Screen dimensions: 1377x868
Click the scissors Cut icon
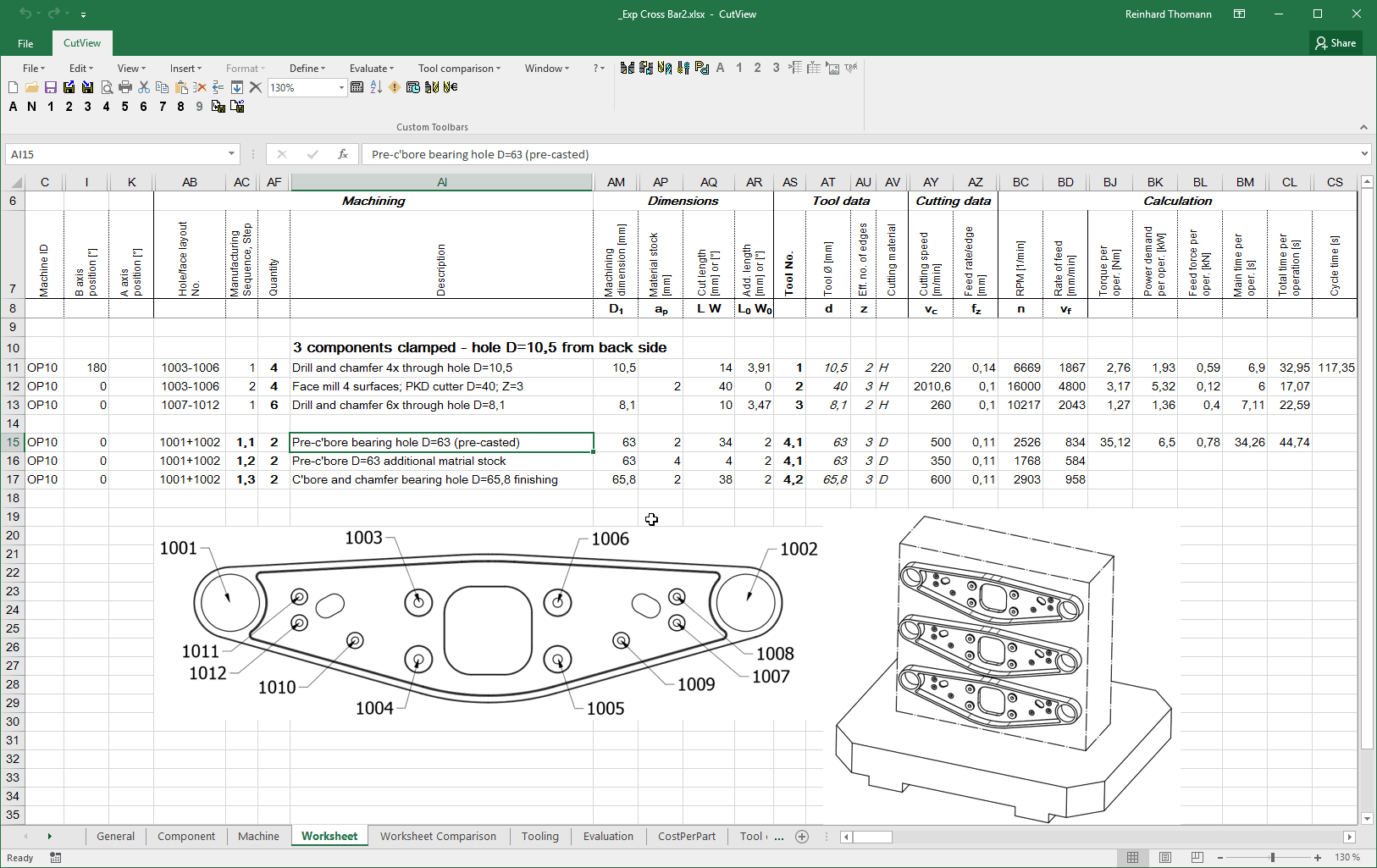pyautogui.click(x=144, y=87)
